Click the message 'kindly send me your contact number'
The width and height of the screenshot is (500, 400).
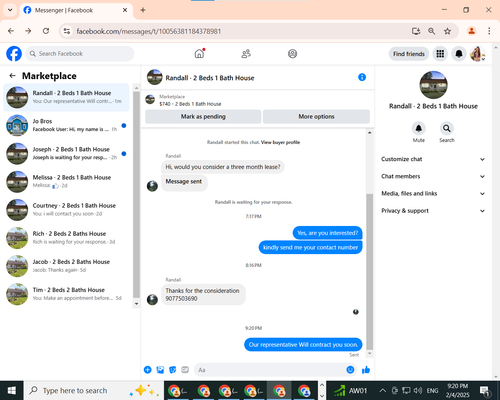pos(310,247)
